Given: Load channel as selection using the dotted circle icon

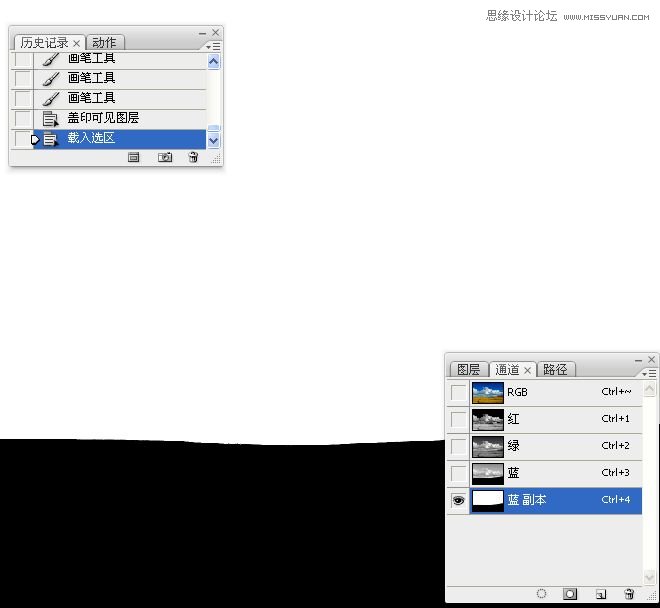Looking at the screenshot, I should (541, 594).
